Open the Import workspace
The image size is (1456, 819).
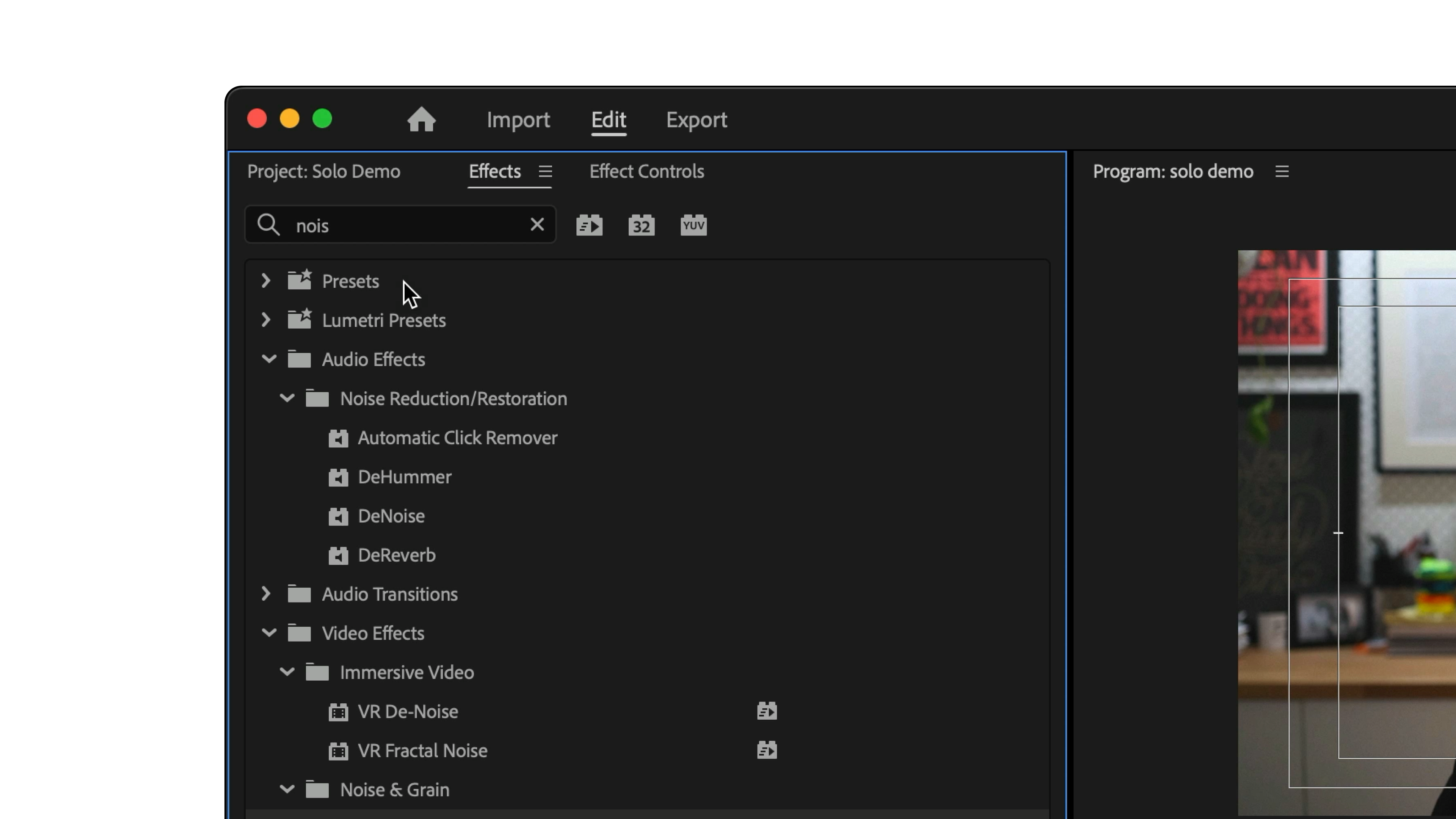(518, 120)
